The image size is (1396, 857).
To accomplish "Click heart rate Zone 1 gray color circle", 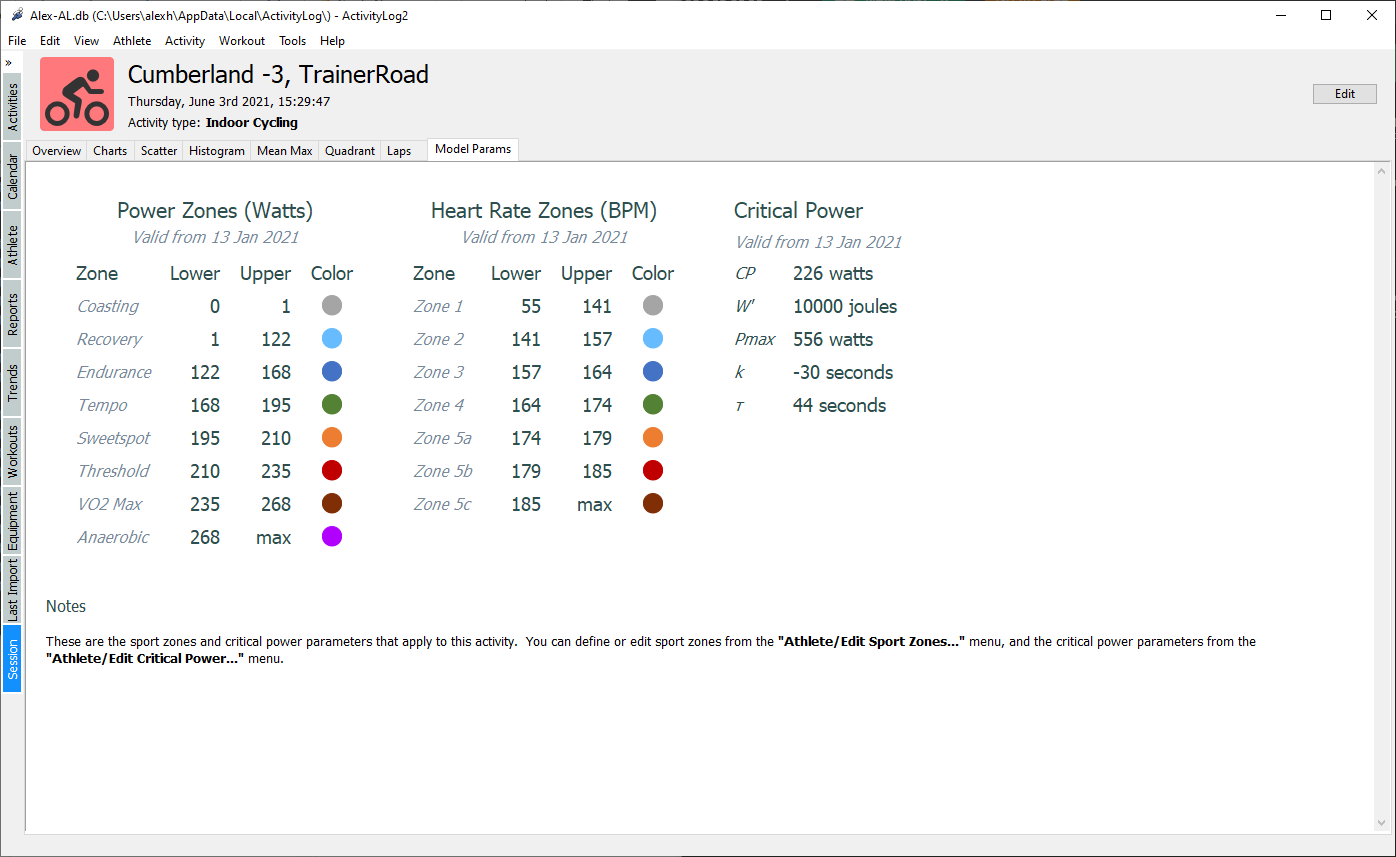I will (653, 305).
